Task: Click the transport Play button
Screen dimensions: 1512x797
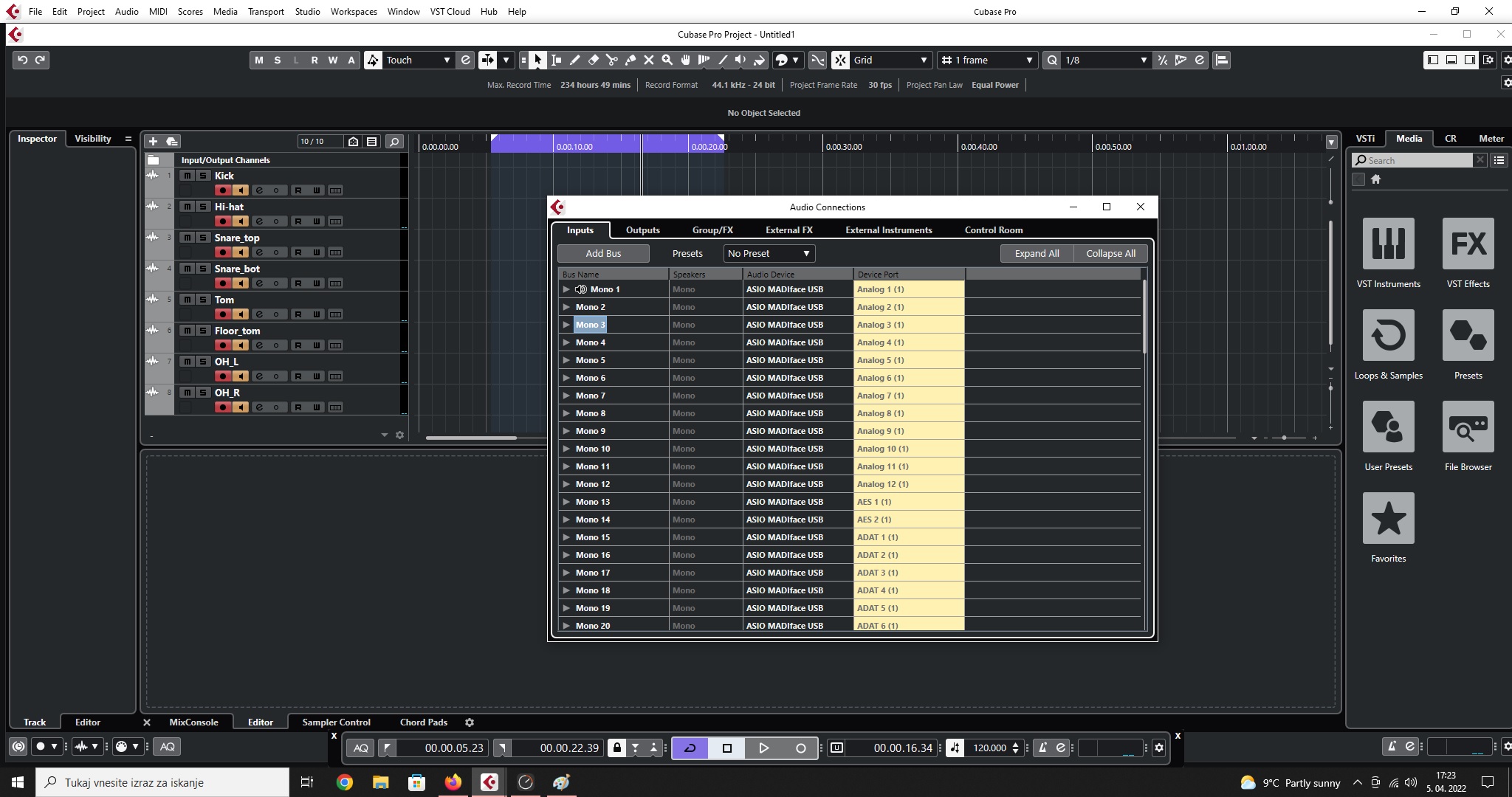Action: tap(764, 748)
